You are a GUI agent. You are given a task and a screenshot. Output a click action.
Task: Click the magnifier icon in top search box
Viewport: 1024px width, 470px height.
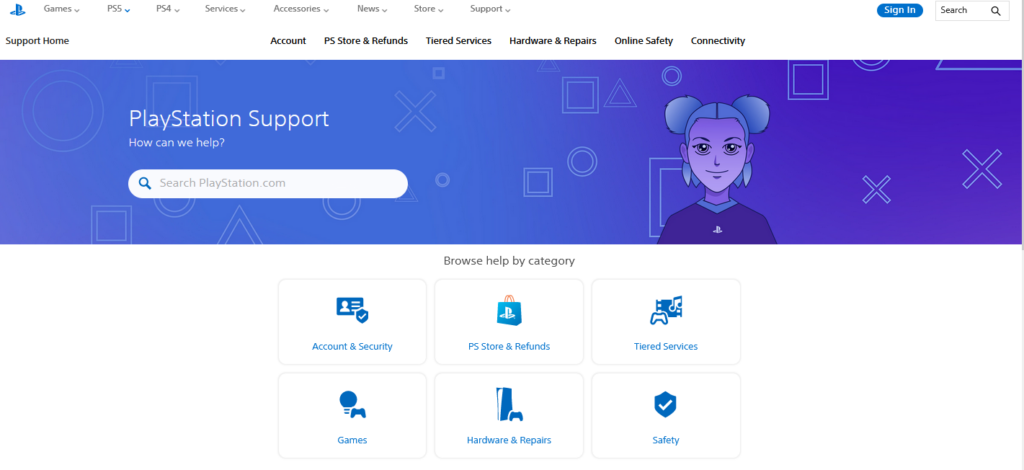995,10
